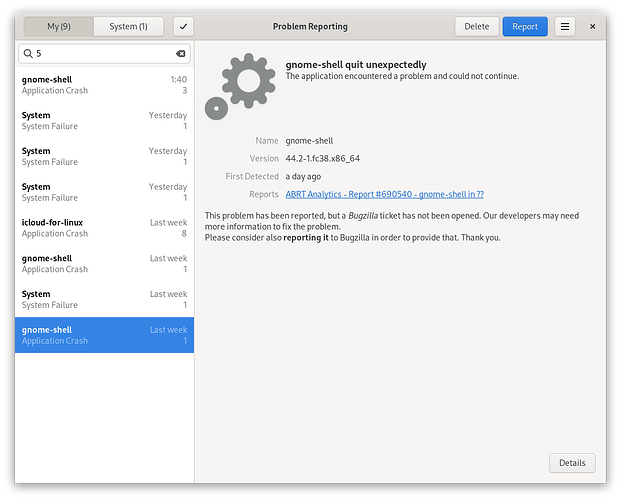Click 'gnome-shell quit unexpectedly' heading

pyautogui.click(x=356, y=64)
